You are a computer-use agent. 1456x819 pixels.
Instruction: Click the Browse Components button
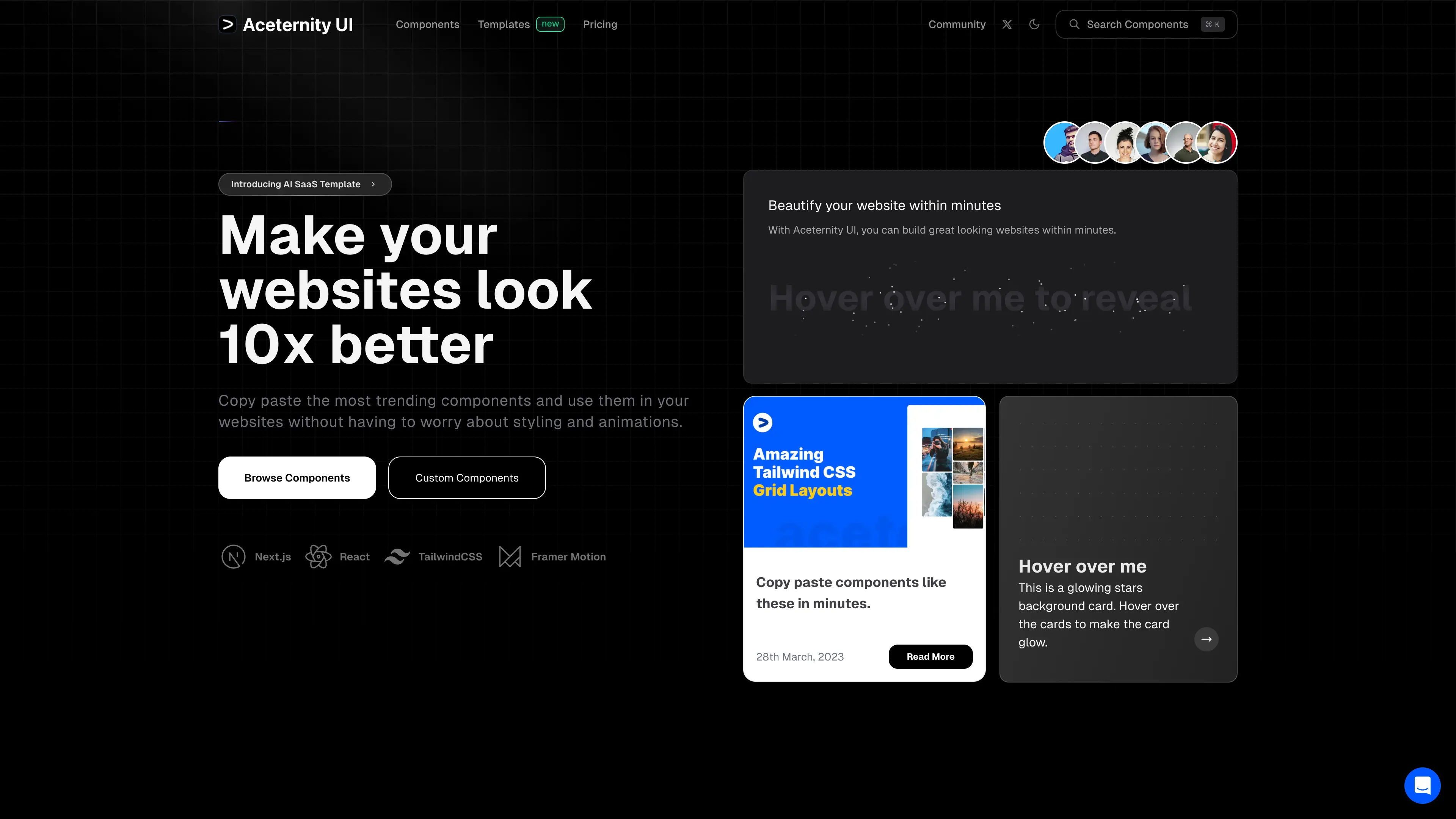click(x=297, y=477)
